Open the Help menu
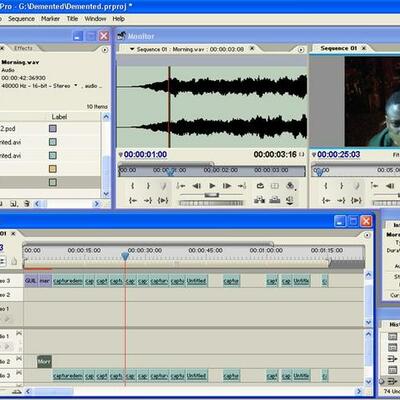Image resolution: width=400 pixels, height=400 pixels. [118, 19]
